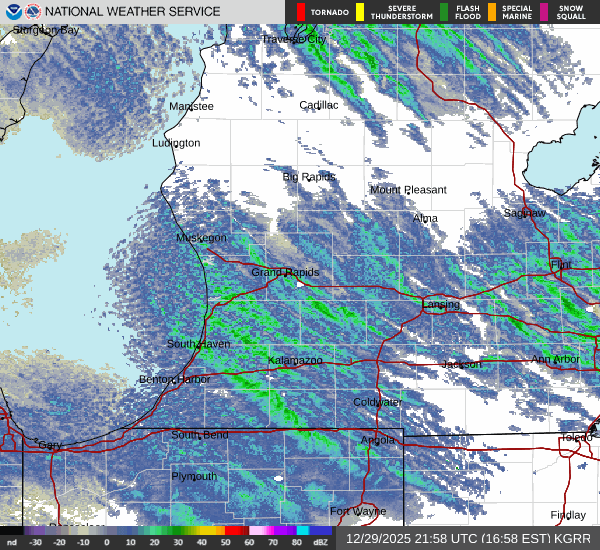Click the Ann Arbor city label
This screenshot has width=600, height=550.
pos(555,360)
